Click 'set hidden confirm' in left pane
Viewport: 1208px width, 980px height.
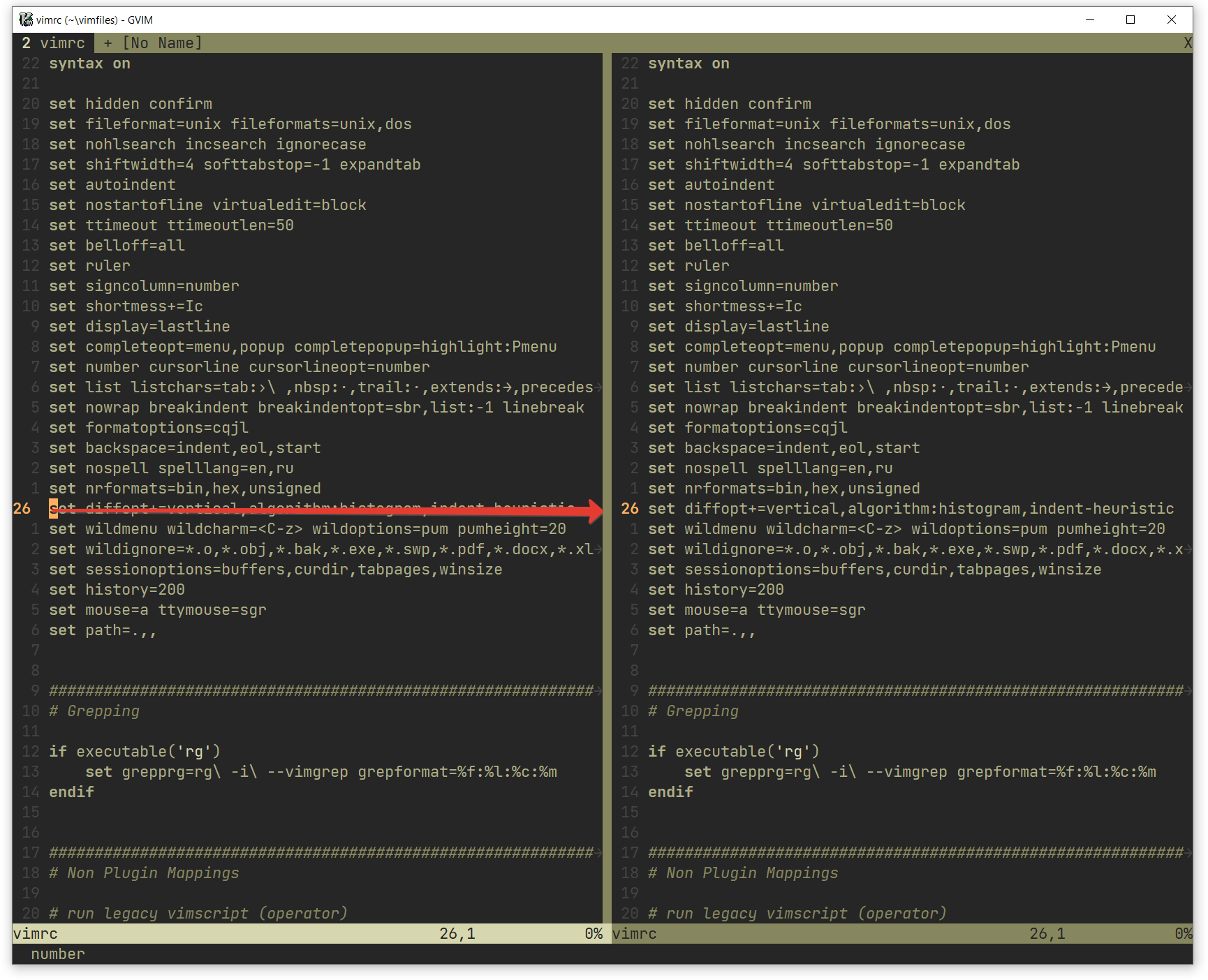131,104
